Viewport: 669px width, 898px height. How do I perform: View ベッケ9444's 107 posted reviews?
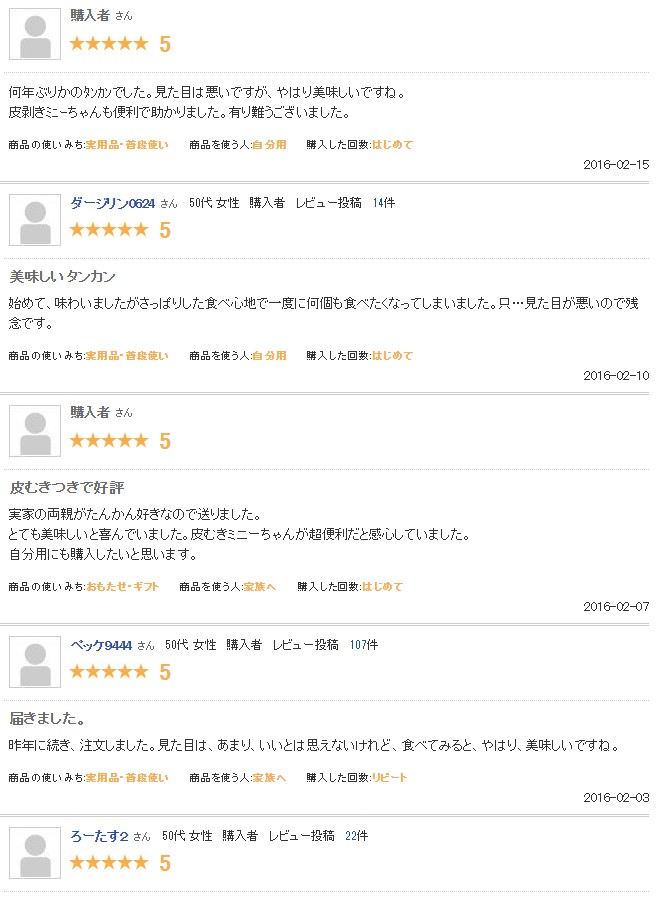364,645
